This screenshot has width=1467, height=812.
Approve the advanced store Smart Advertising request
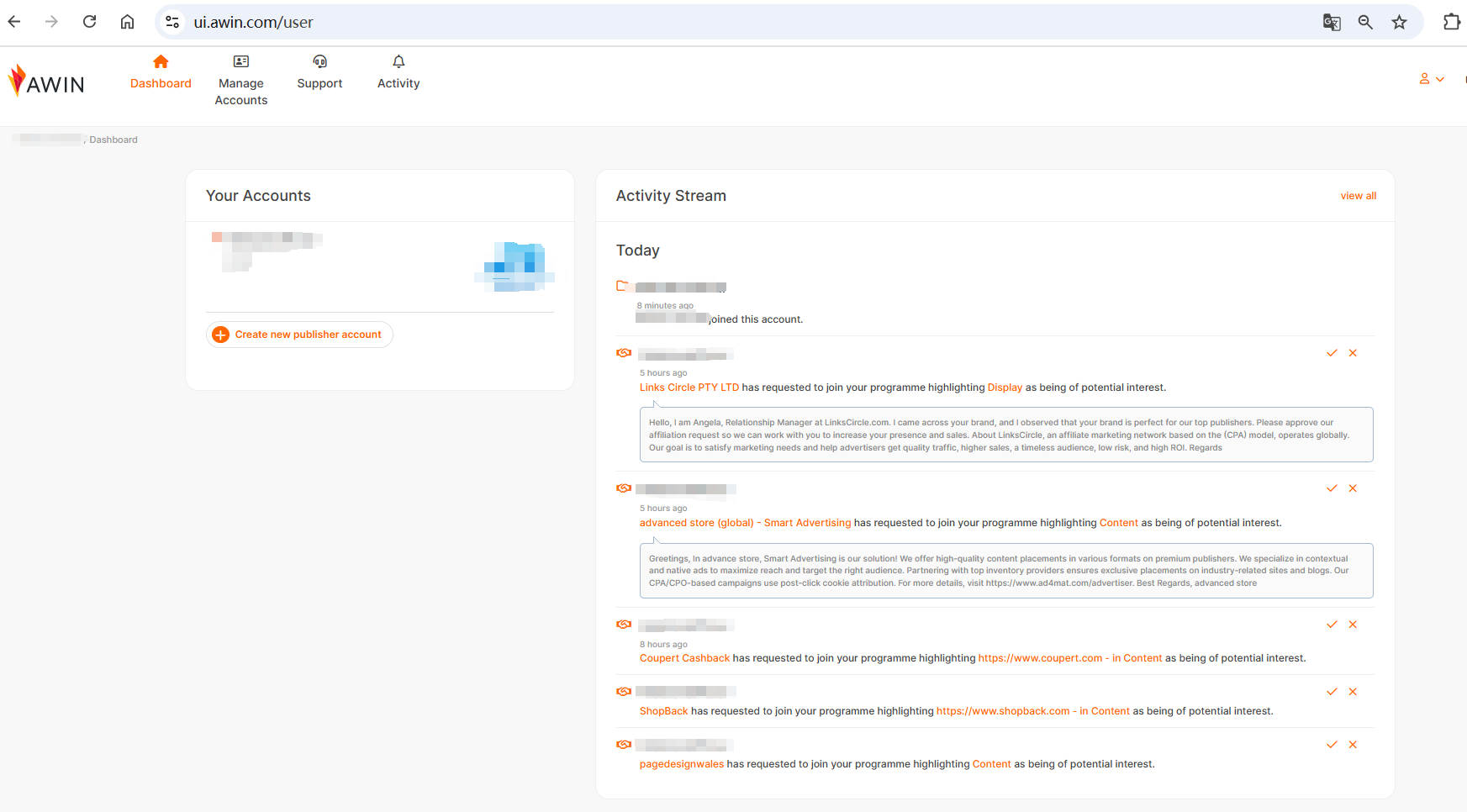click(1332, 488)
